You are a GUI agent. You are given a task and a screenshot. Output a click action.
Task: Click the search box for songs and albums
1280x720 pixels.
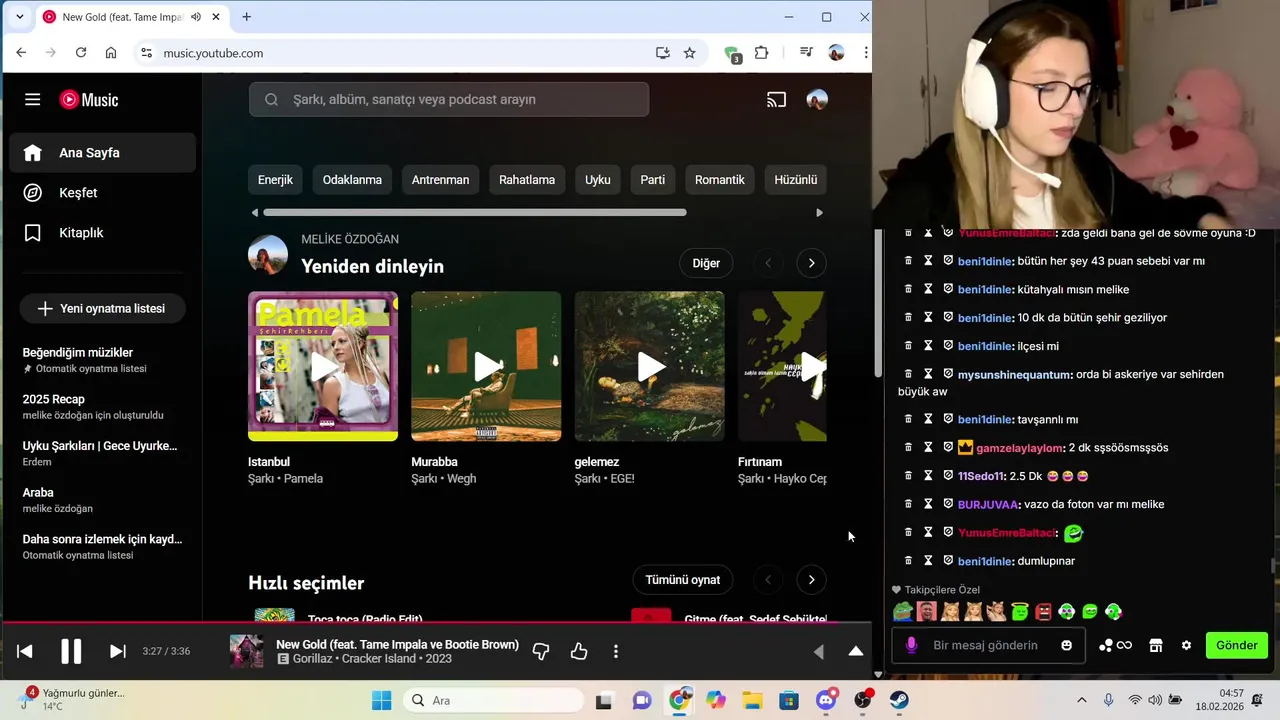click(x=449, y=100)
